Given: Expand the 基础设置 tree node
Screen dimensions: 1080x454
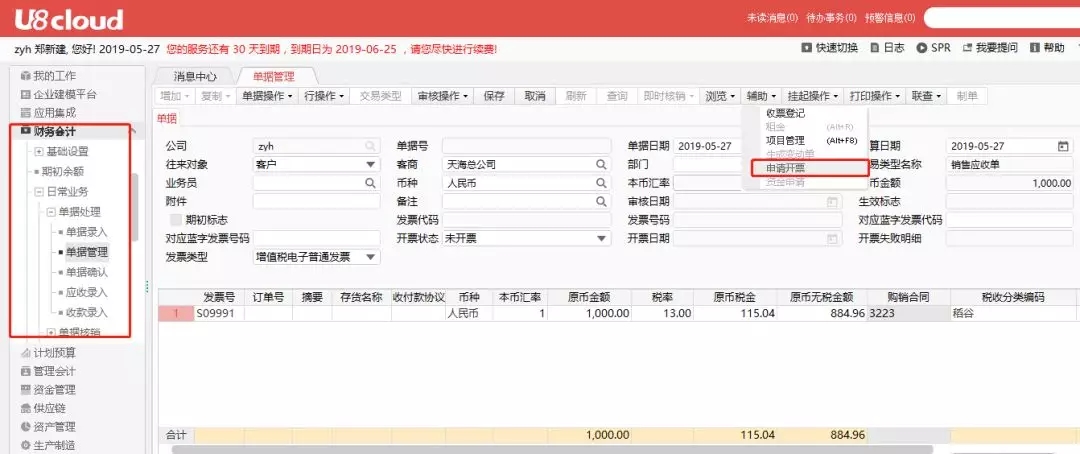Looking at the screenshot, I should tap(39, 152).
